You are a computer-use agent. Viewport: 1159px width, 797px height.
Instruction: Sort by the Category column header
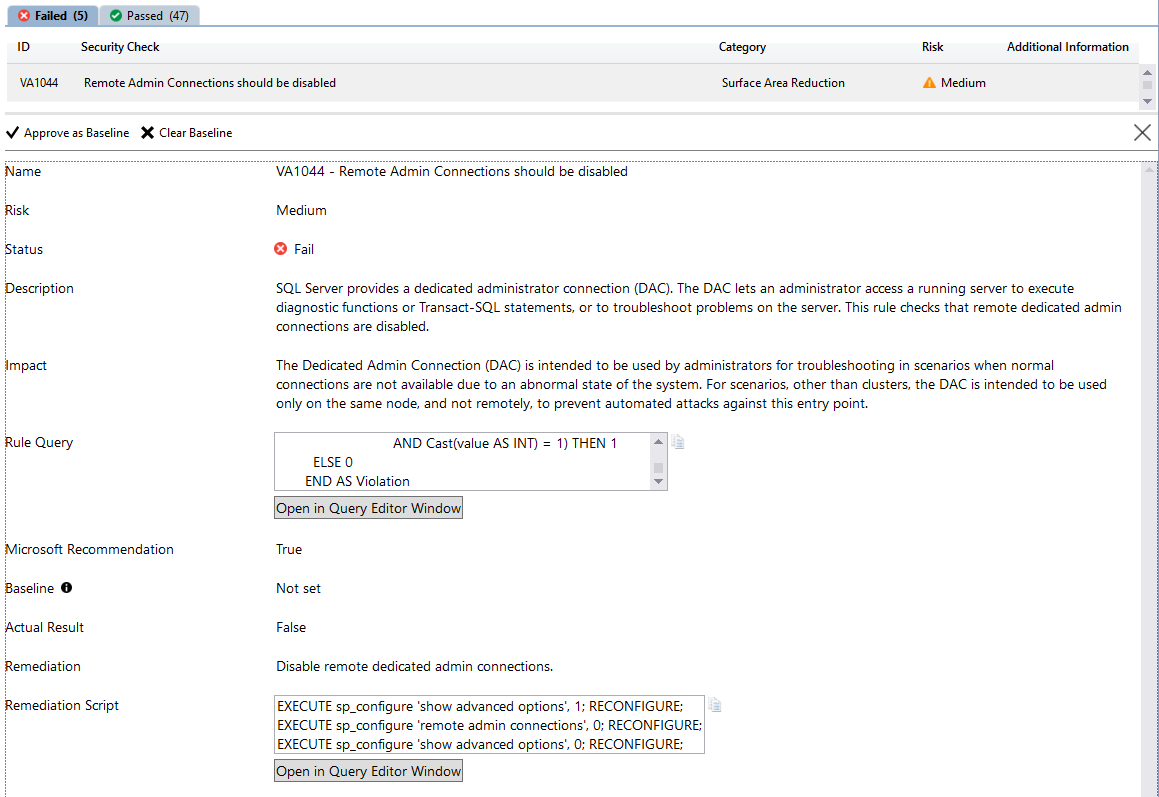pos(742,47)
